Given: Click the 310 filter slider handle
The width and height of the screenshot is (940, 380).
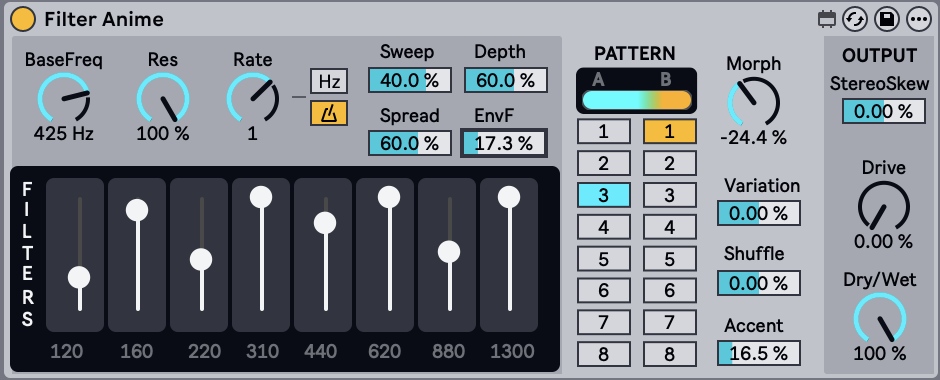Looking at the screenshot, I should [x=261, y=197].
